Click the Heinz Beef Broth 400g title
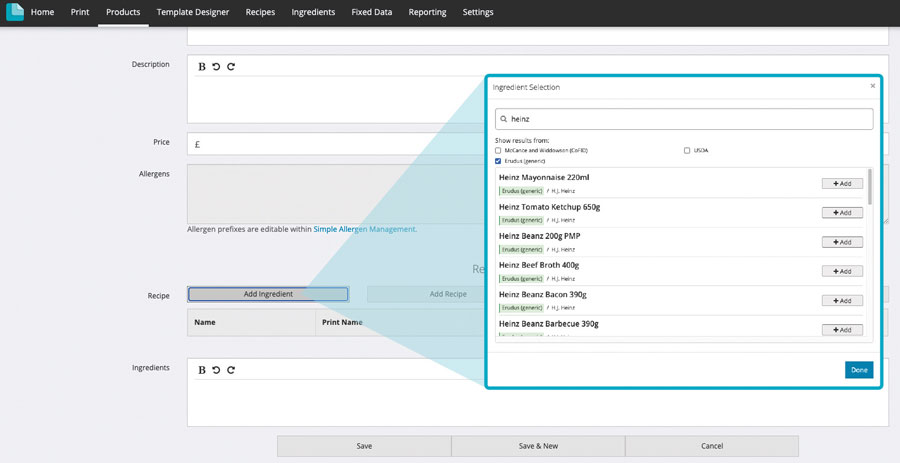The image size is (900, 463). pyautogui.click(x=539, y=265)
